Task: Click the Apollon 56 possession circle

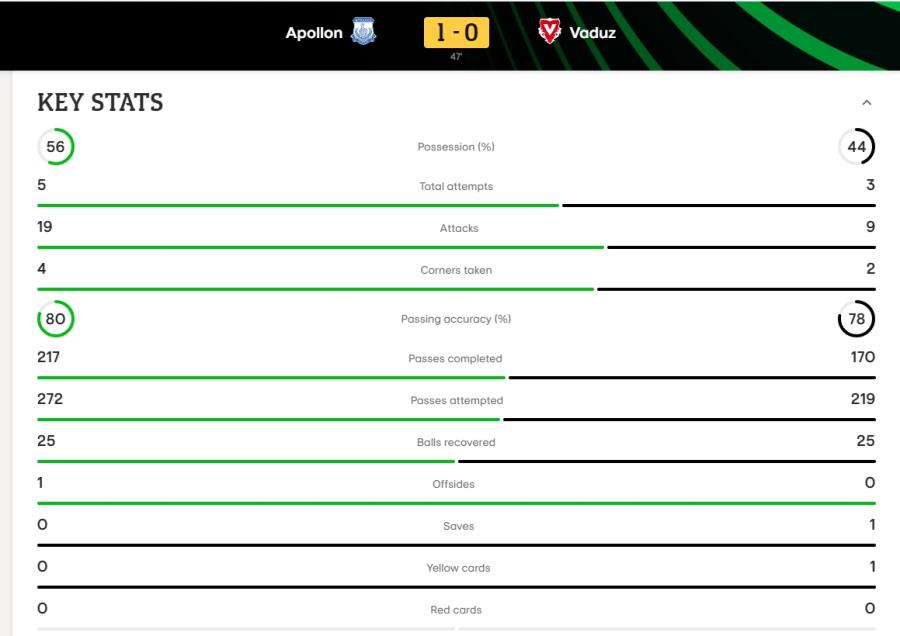Action: [x=56, y=146]
